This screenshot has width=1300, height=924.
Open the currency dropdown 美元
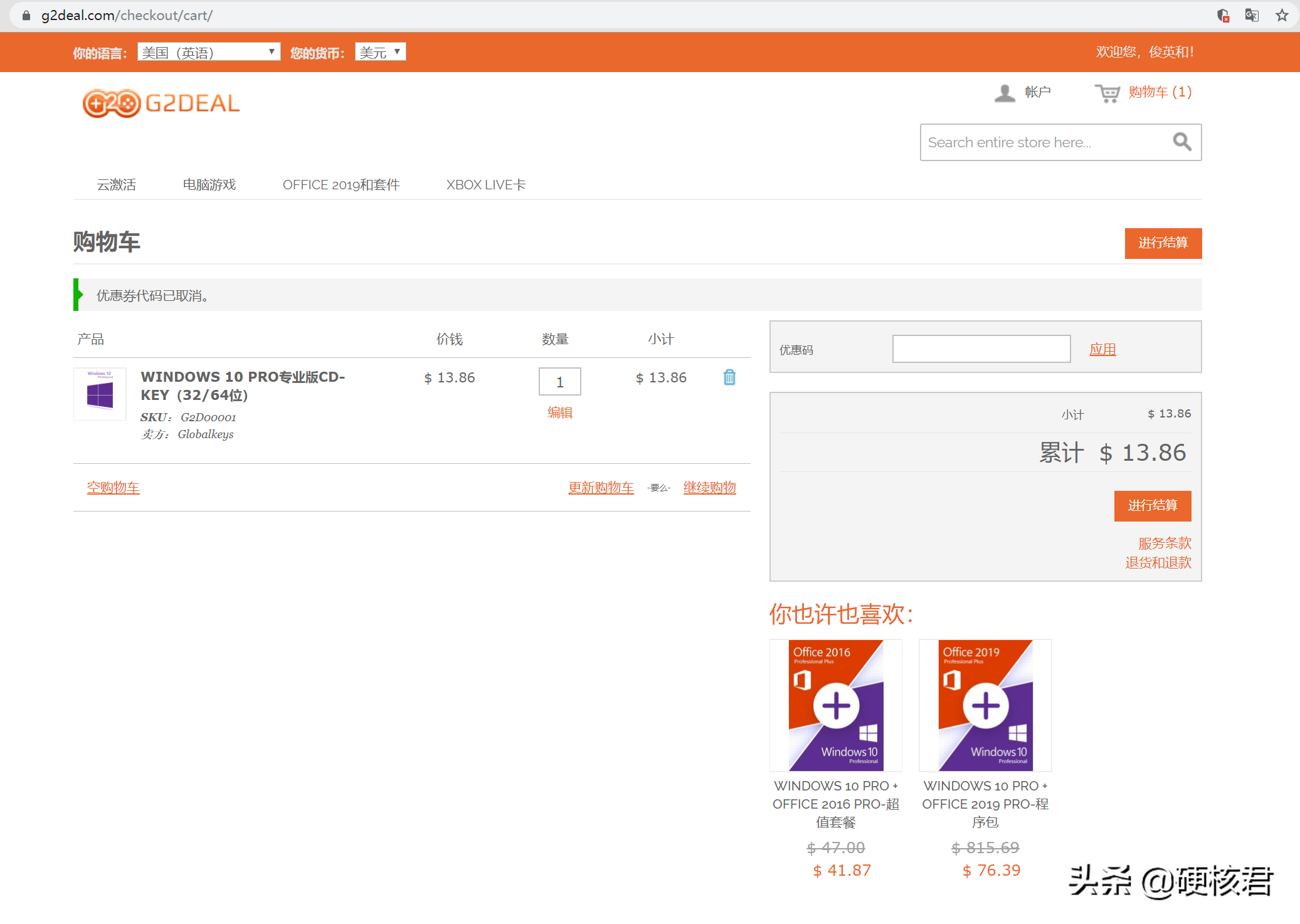point(380,52)
